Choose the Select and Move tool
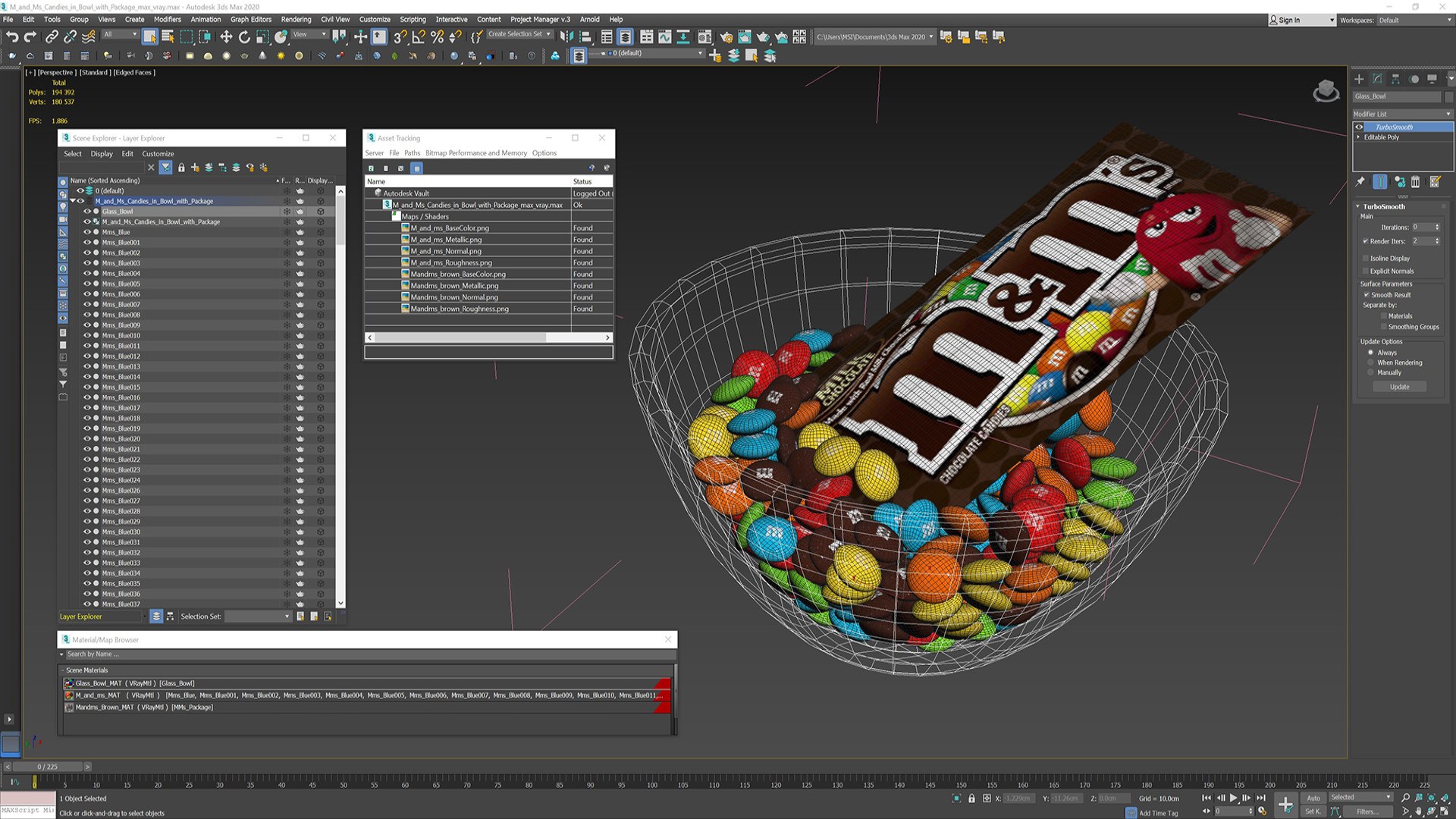 pos(226,36)
